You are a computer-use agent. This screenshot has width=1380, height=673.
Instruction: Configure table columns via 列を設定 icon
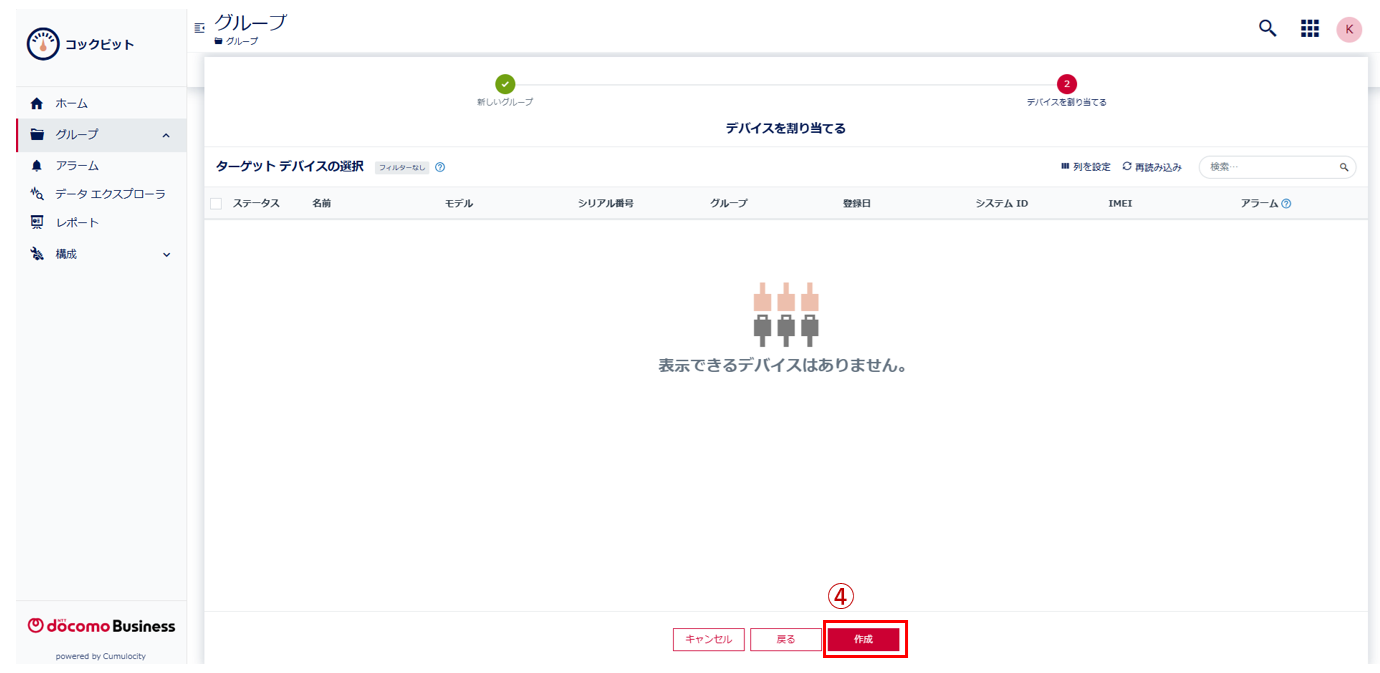(x=1086, y=167)
